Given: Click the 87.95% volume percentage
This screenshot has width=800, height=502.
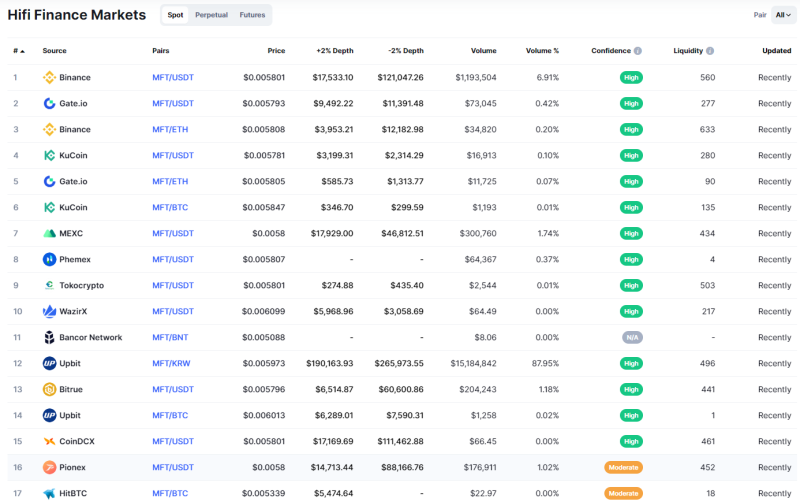Looking at the screenshot, I should coord(545,363).
